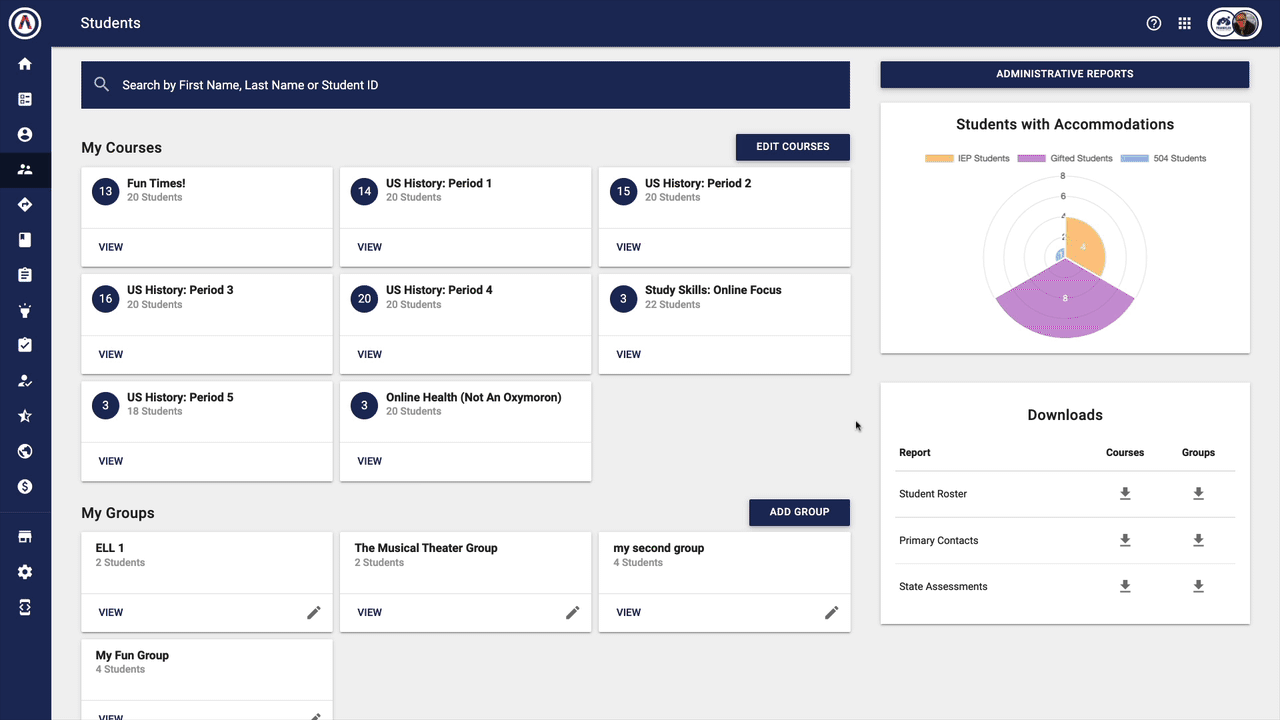
Task: Open the storefront icon in the sidebar
Action: click(25, 537)
